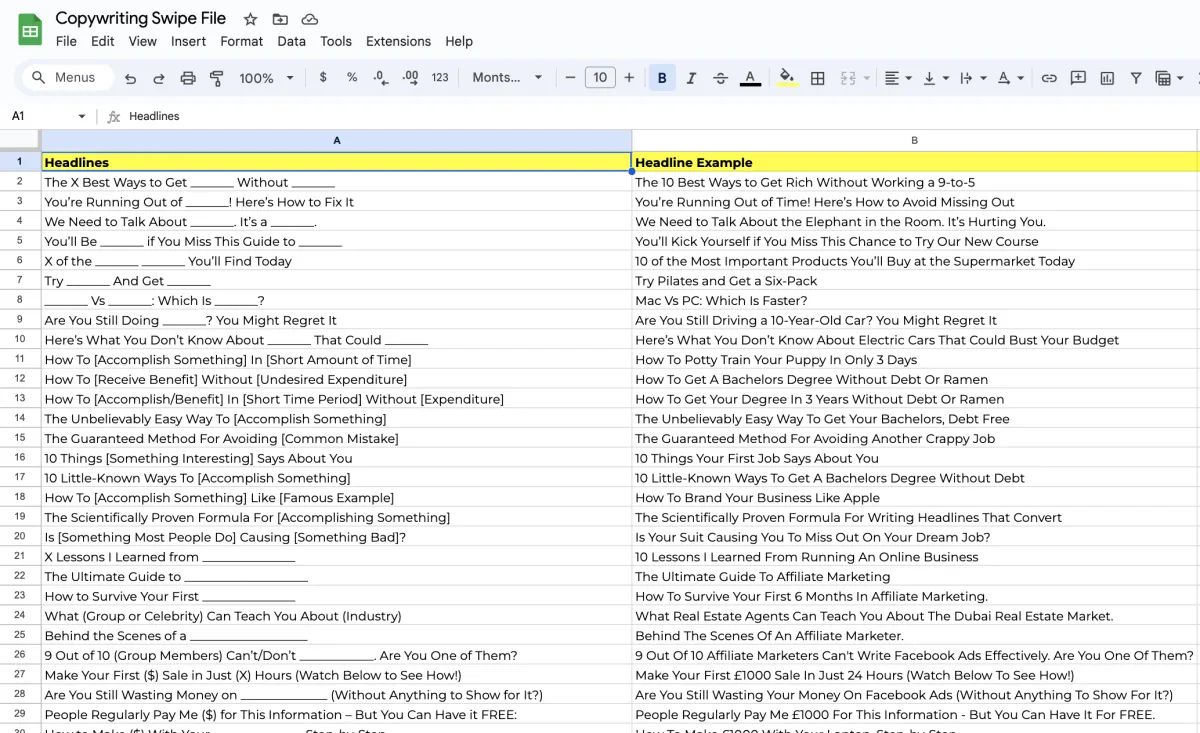The height and width of the screenshot is (733, 1200).
Task: Select row 20 header
Action: click(20, 537)
